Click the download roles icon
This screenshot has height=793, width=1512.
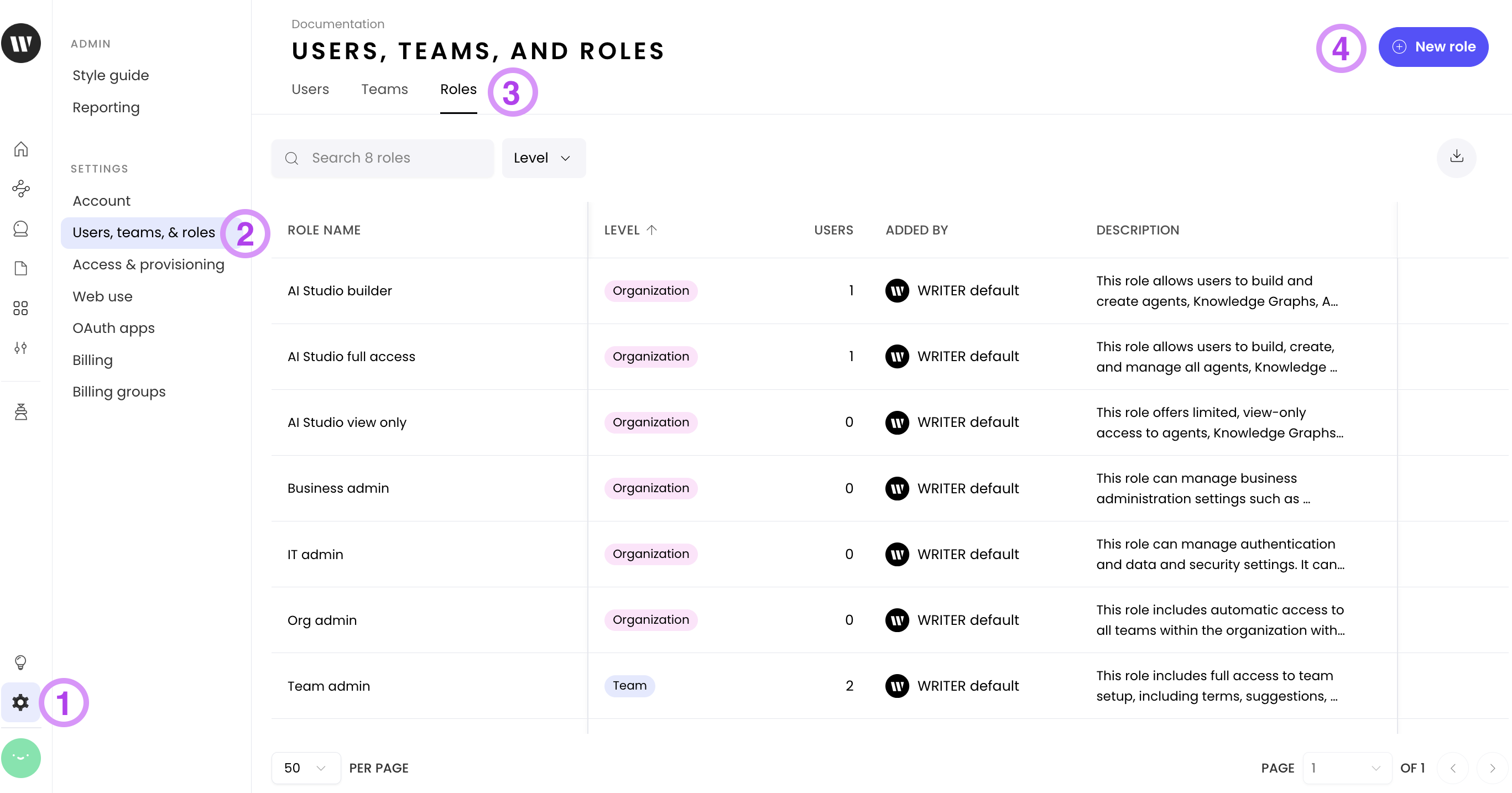(x=1456, y=157)
